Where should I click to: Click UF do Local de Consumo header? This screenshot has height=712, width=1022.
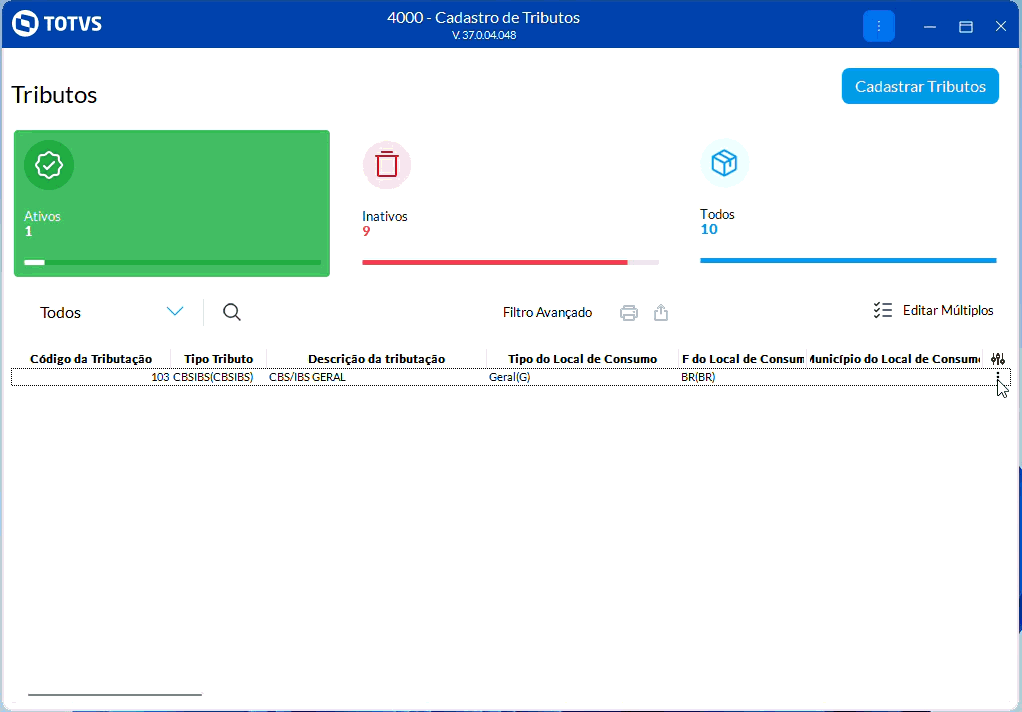coord(742,359)
